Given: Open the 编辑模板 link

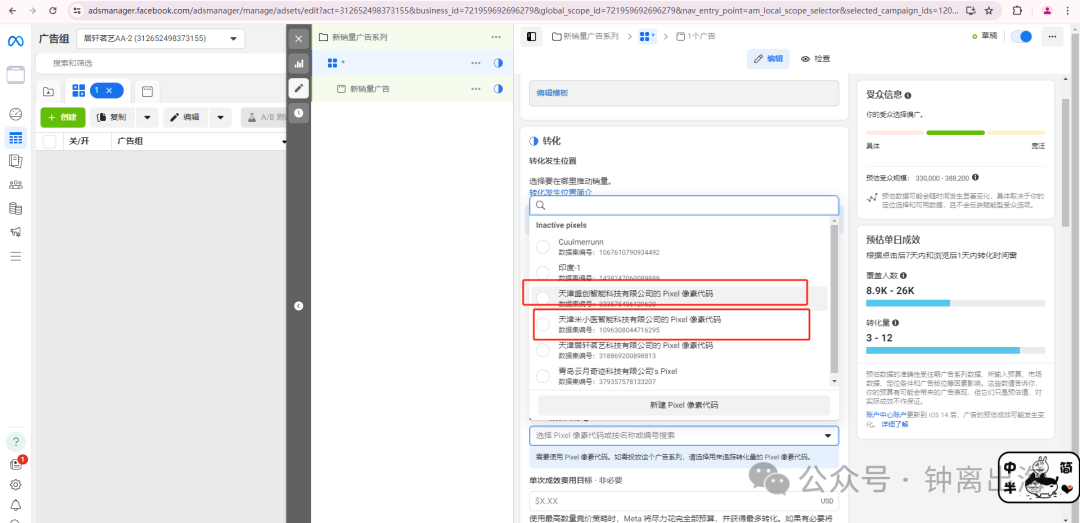Looking at the screenshot, I should (x=552, y=93).
